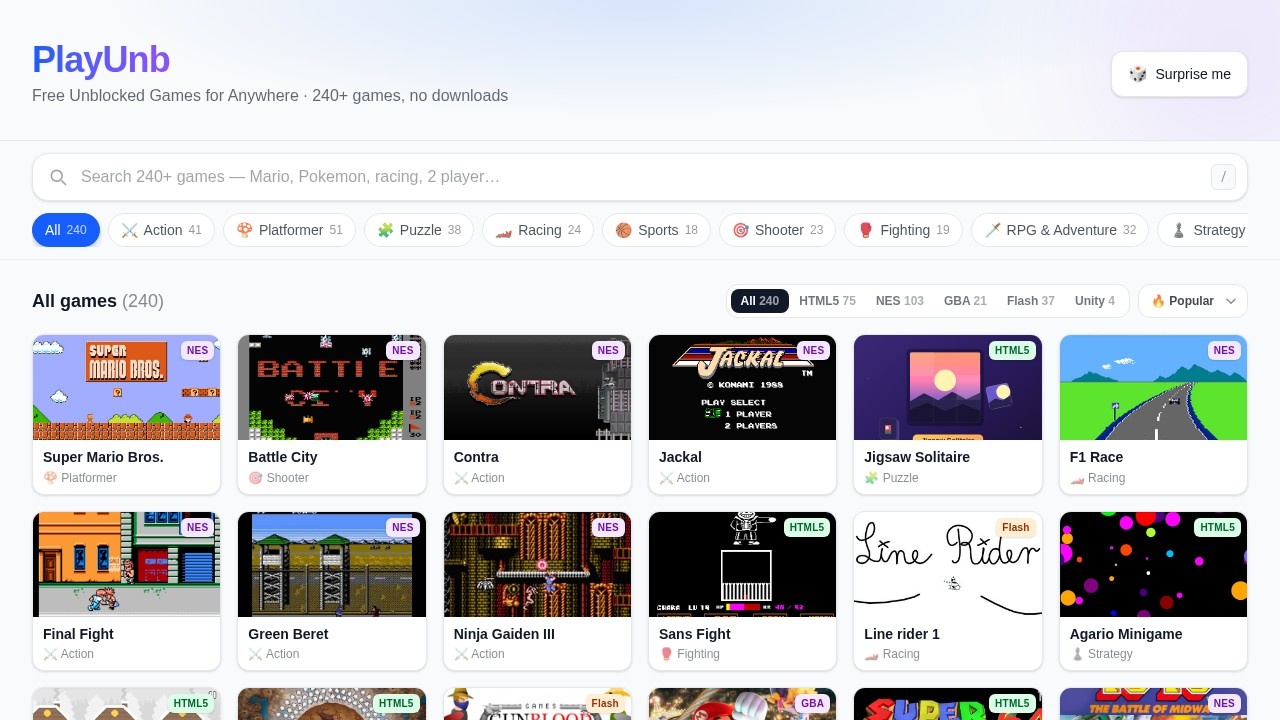
Task: Open Line rider 1 game thumbnail
Action: click(948, 565)
